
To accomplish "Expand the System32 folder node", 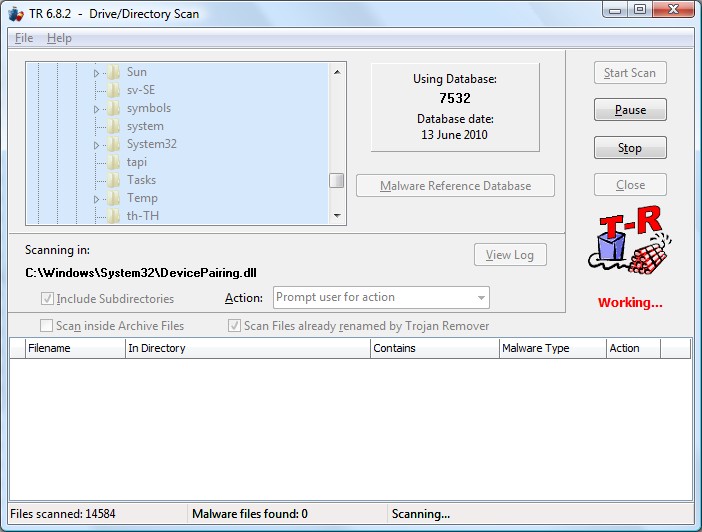I will pos(96,145).
